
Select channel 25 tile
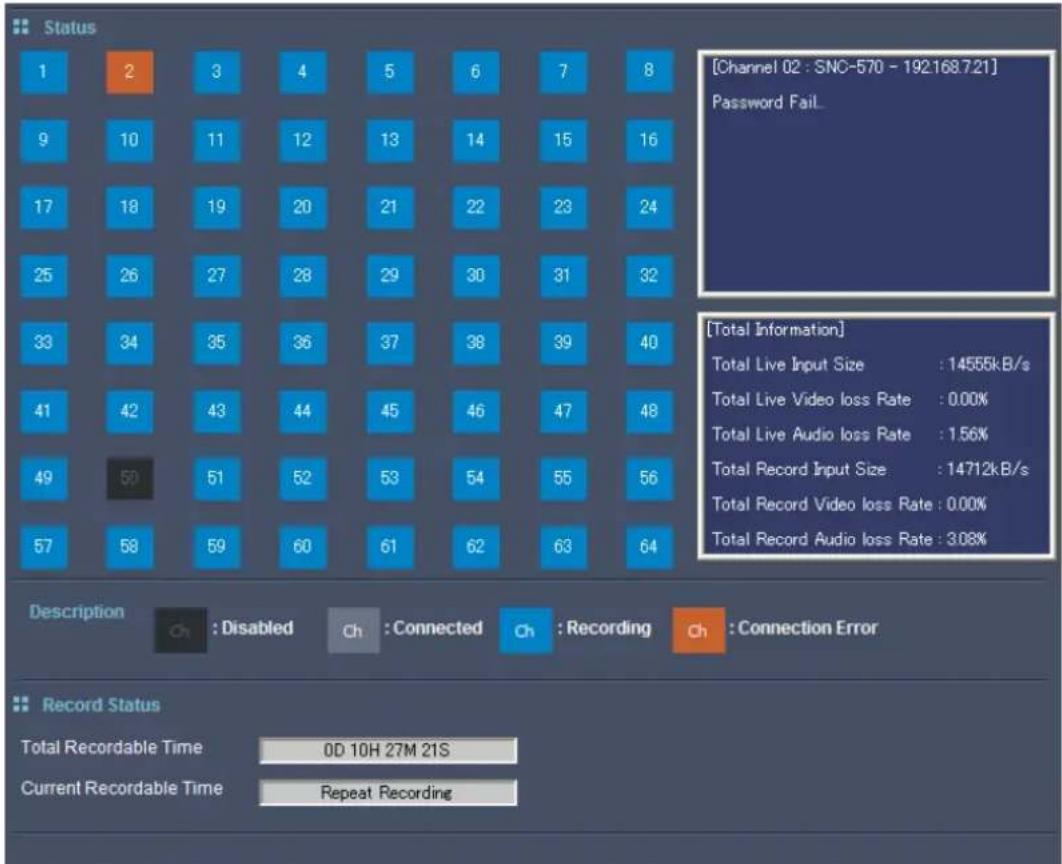(x=43, y=276)
